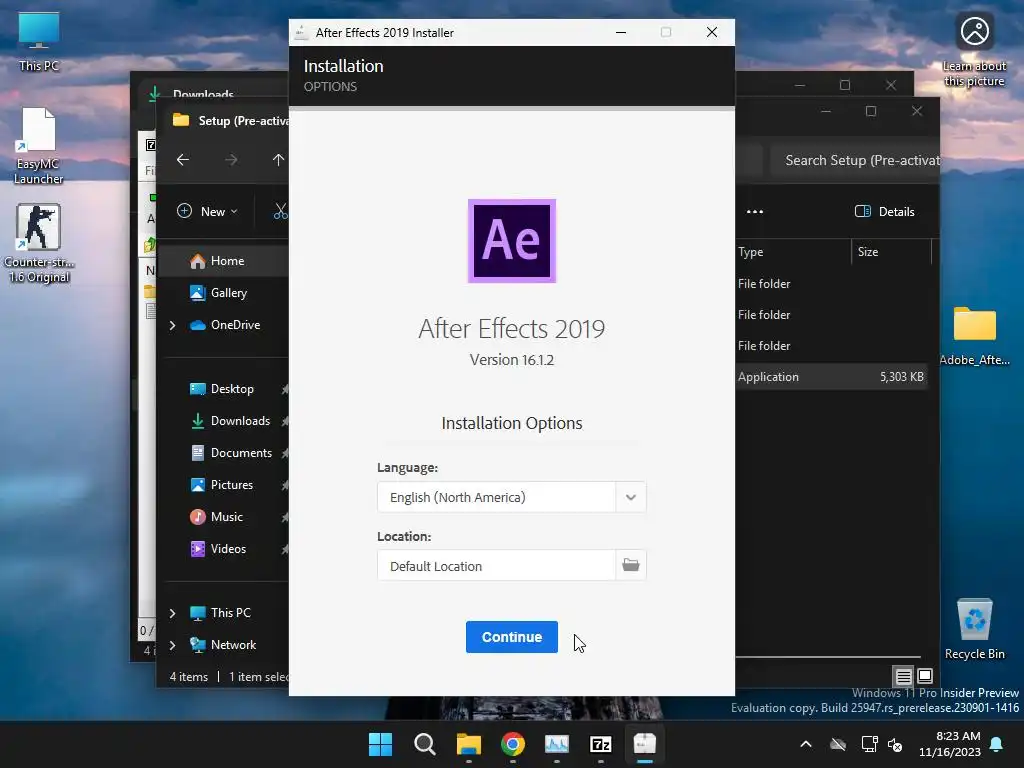Toggle the Details pane button
The width and height of the screenshot is (1024, 768).
coord(885,211)
